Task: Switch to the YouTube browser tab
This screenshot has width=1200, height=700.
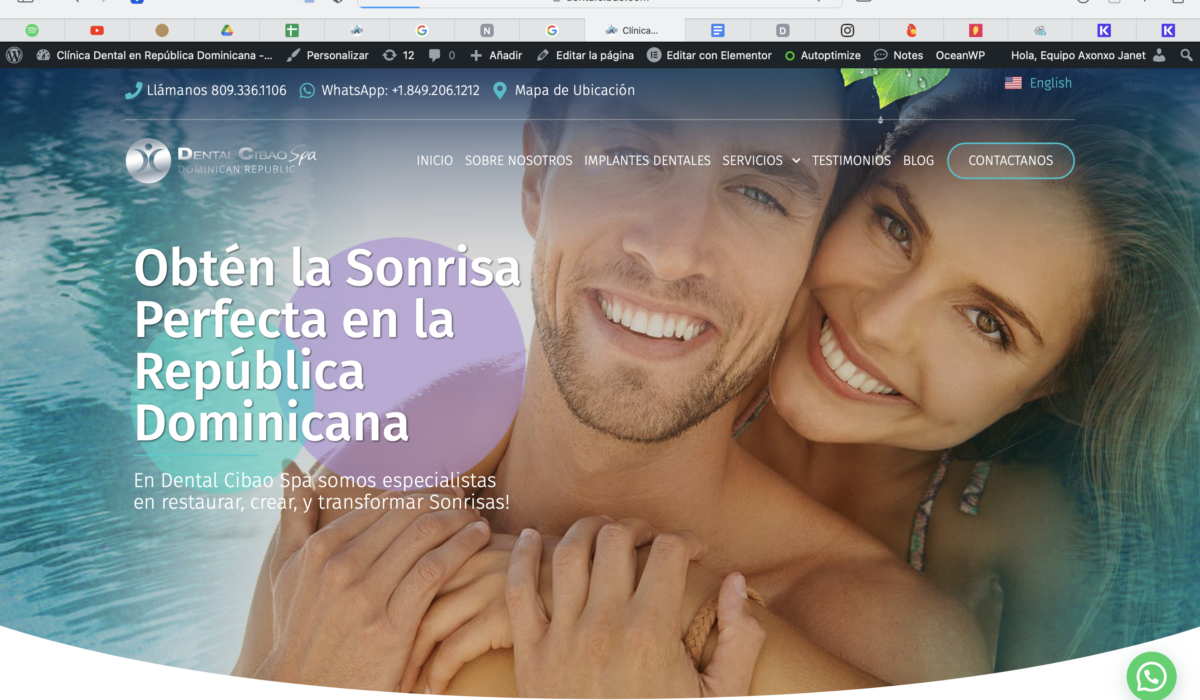Action: [97, 30]
